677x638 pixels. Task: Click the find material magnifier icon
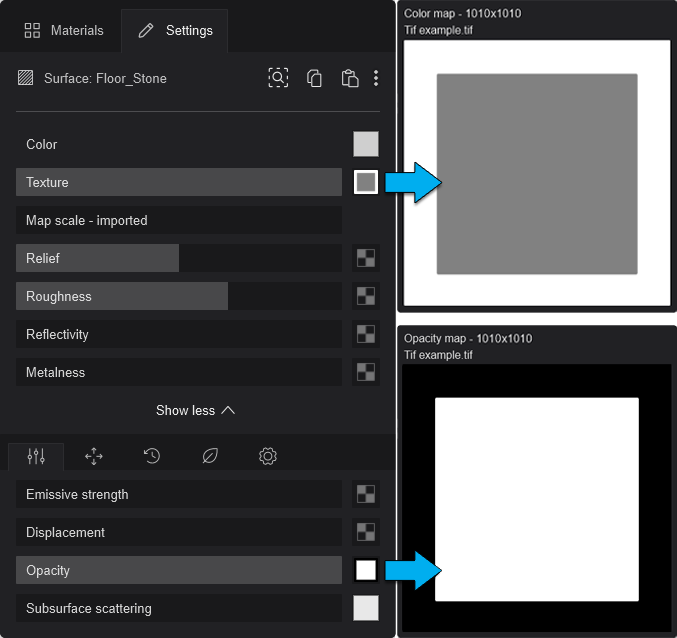[278, 78]
